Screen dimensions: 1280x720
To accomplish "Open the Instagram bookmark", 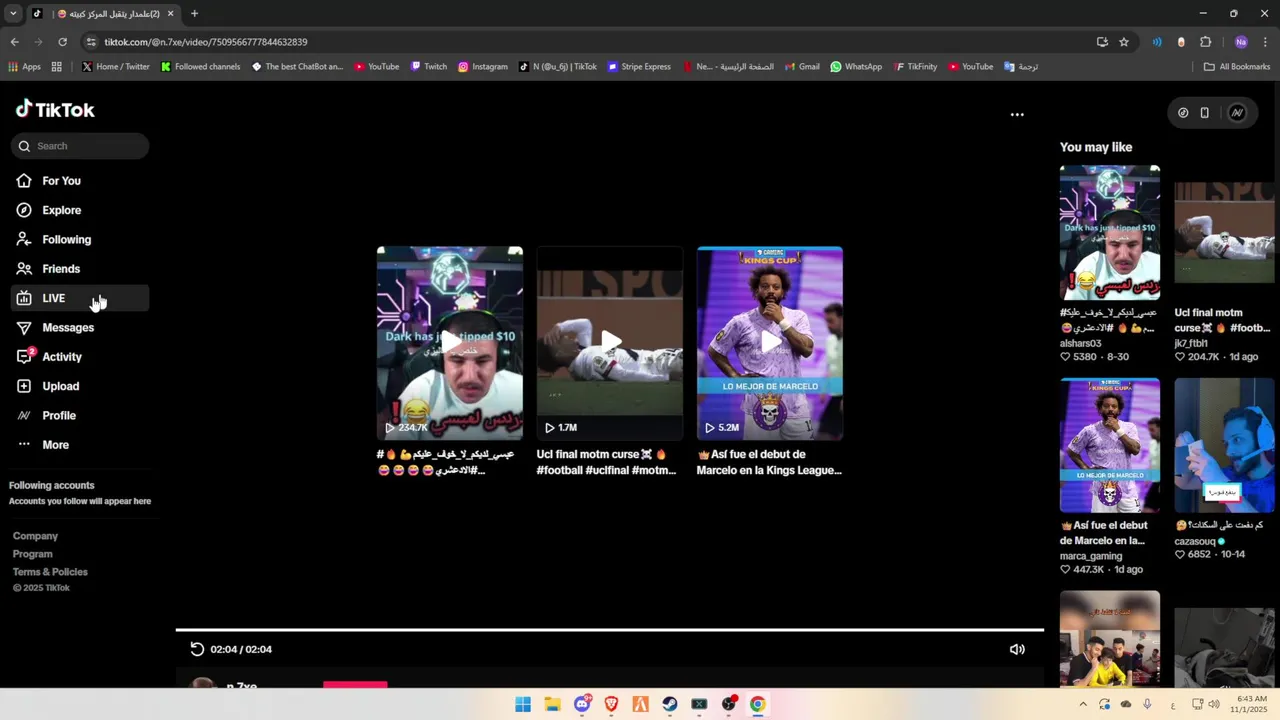I will coord(483,67).
